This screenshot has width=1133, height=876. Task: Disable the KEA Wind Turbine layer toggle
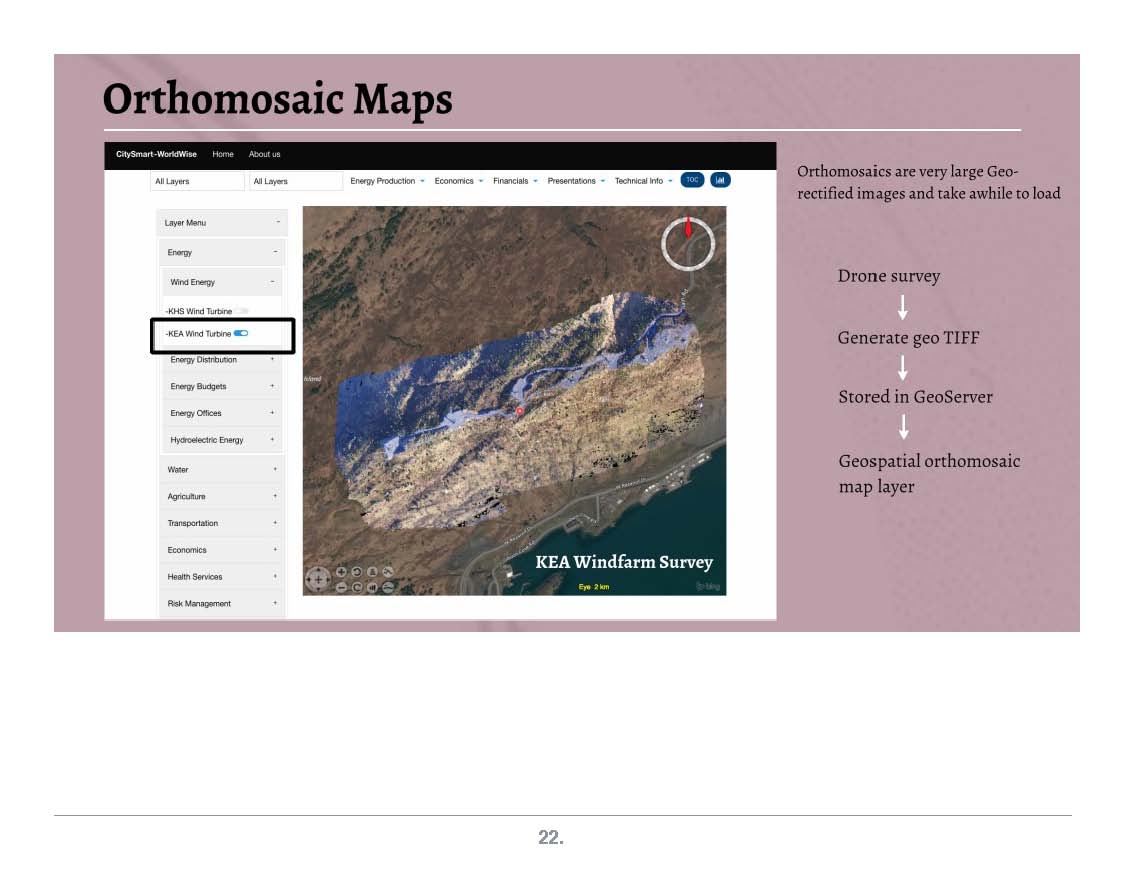[x=241, y=333]
